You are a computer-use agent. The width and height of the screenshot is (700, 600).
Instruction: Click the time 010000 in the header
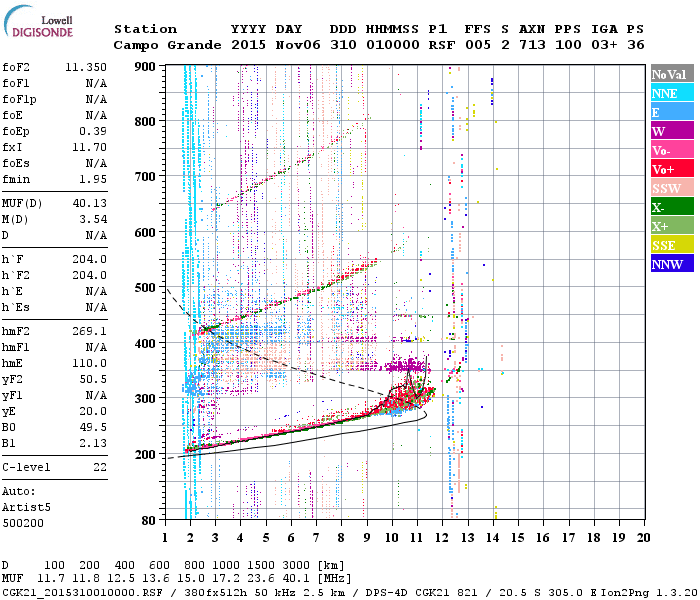coord(392,45)
